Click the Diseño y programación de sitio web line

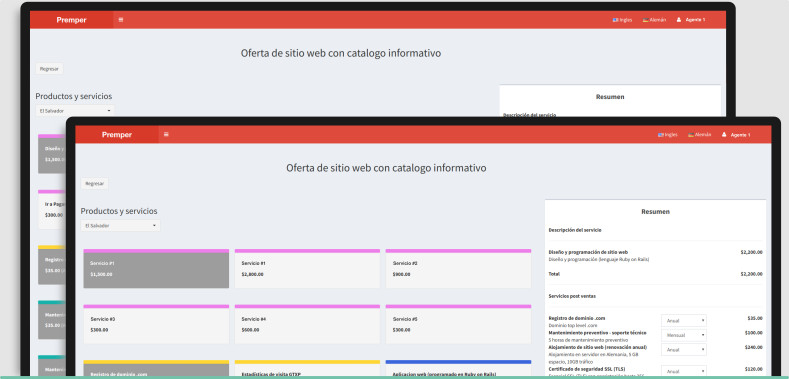tap(588, 252)
